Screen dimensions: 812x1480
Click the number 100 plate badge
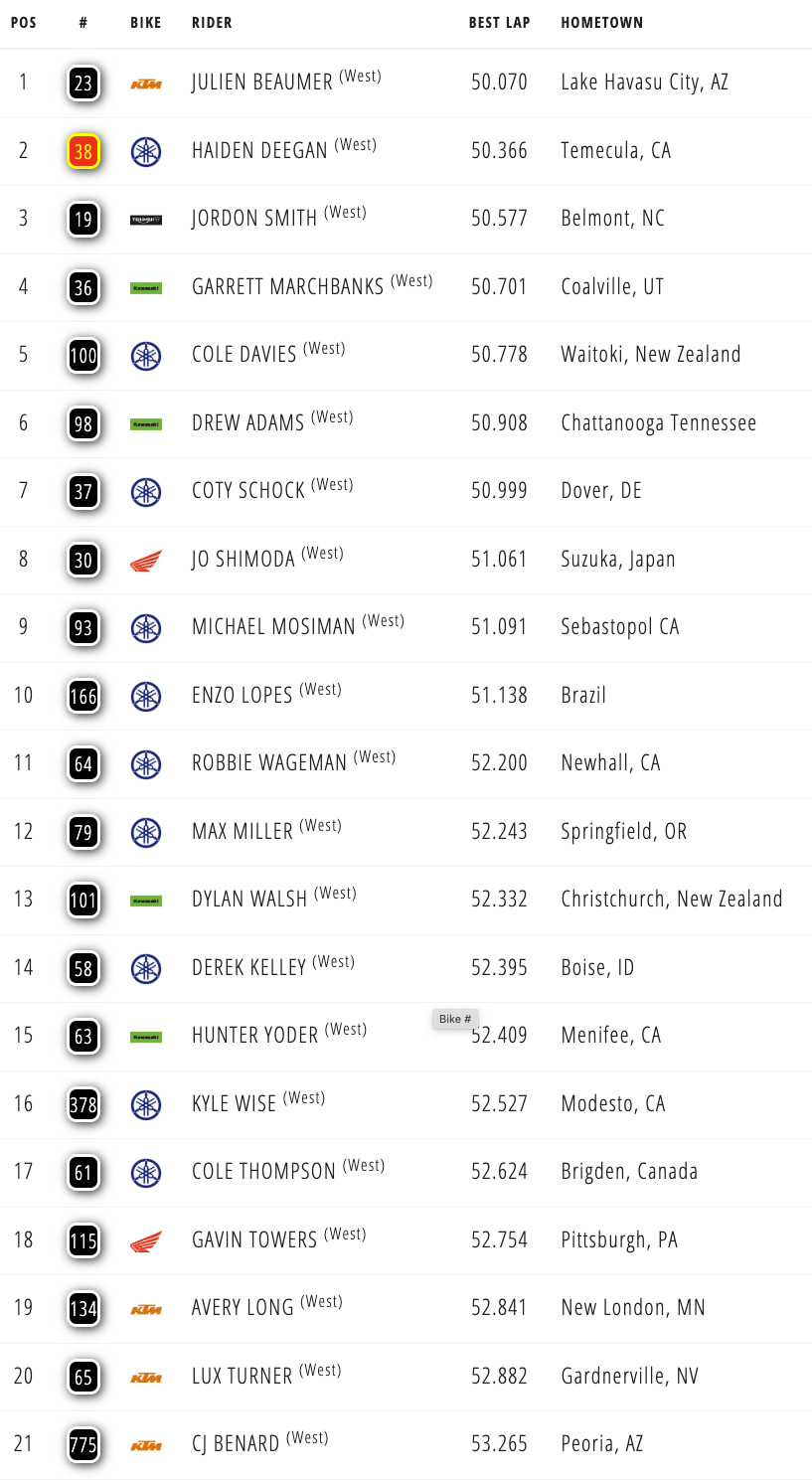click(x=83, y=356)
